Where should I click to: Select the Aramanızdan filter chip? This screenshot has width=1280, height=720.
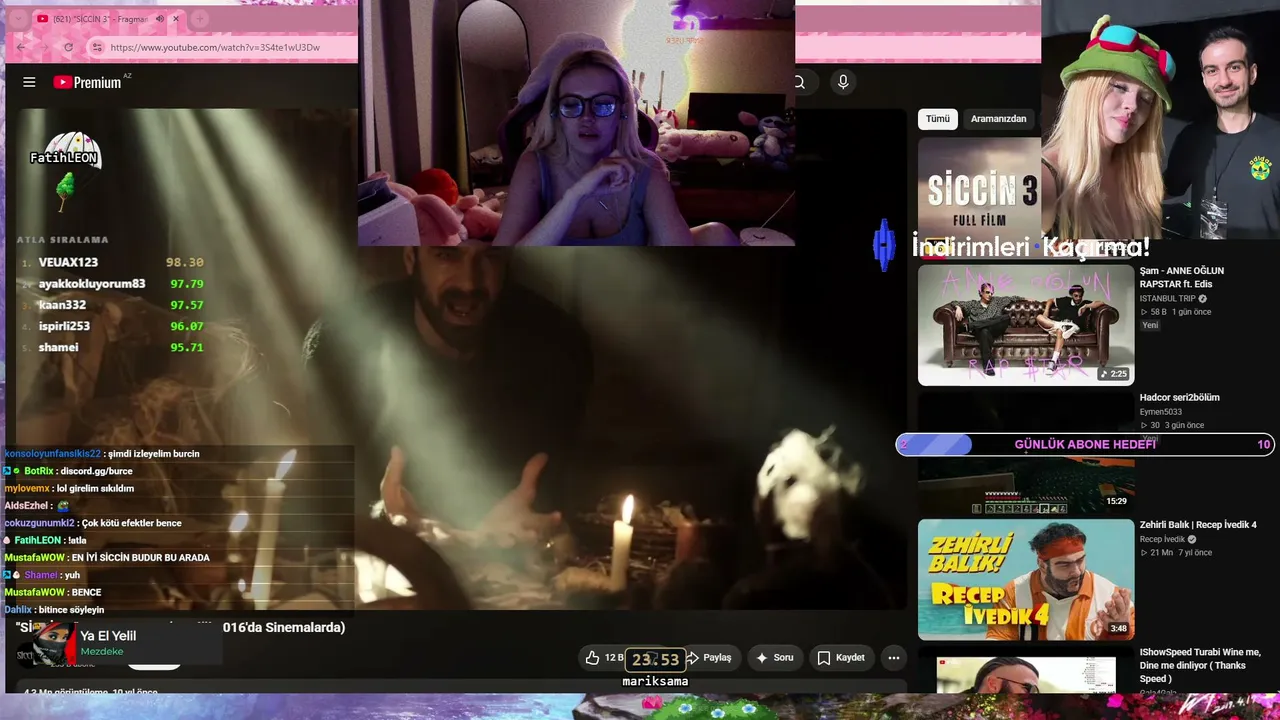click(998, 119)
